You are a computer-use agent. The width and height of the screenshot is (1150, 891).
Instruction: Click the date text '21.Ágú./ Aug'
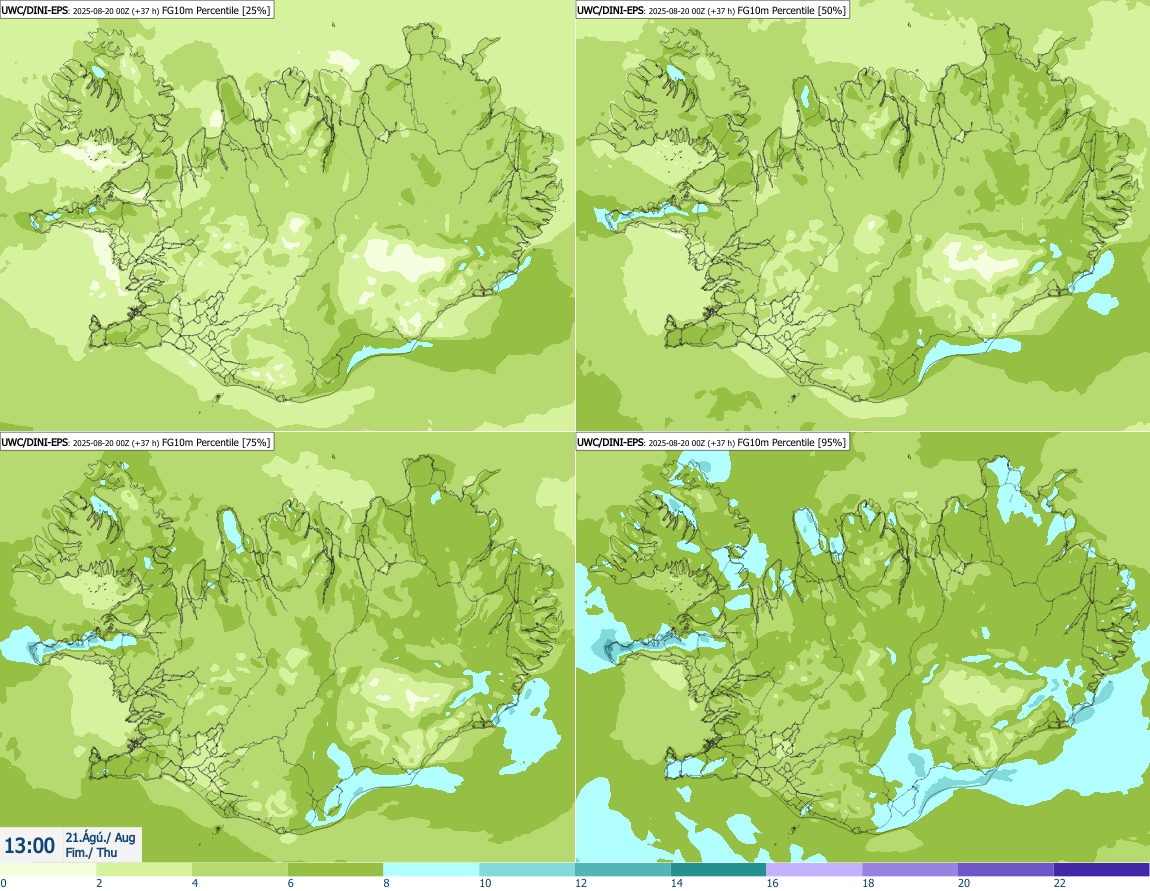100,837
